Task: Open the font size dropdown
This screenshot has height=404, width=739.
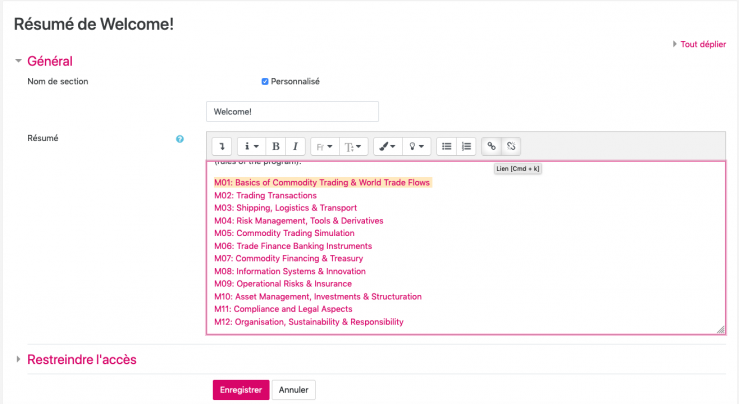Action: [354, 146]
